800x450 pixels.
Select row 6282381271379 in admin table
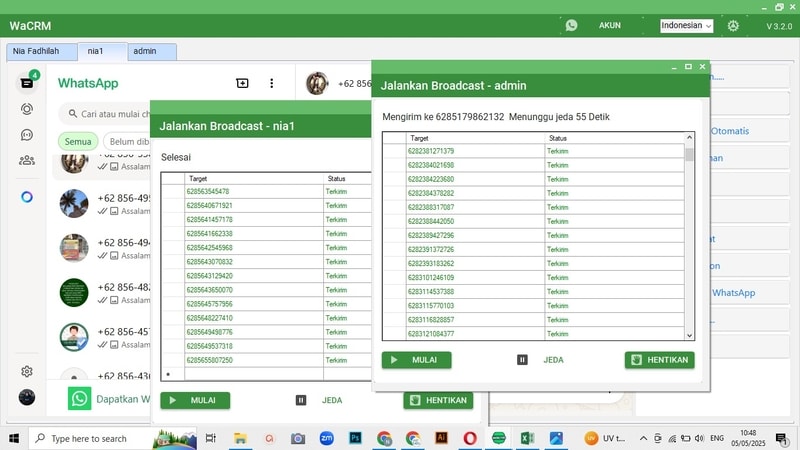[x=533, y=151]
